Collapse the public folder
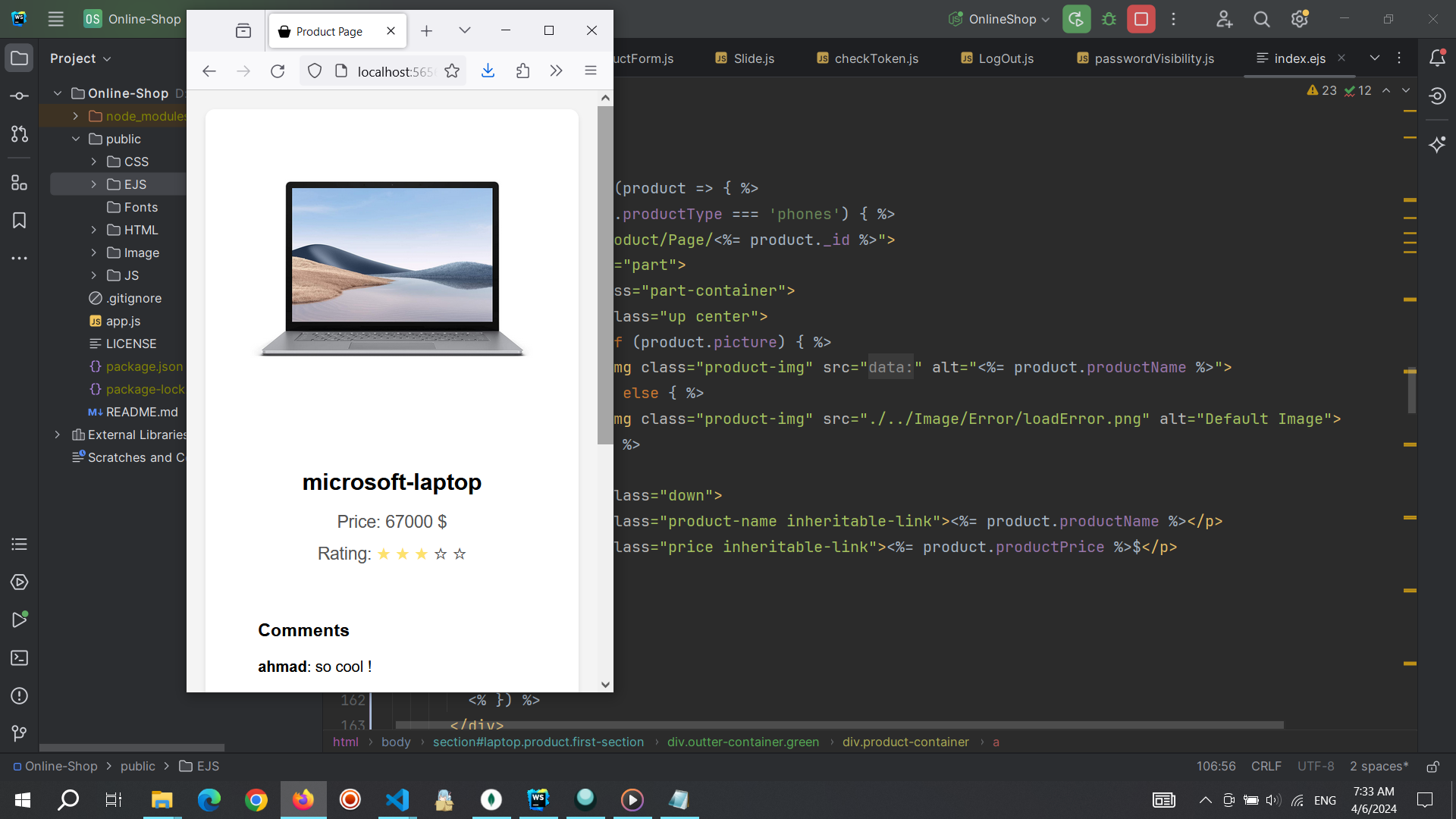 point(76,139)
